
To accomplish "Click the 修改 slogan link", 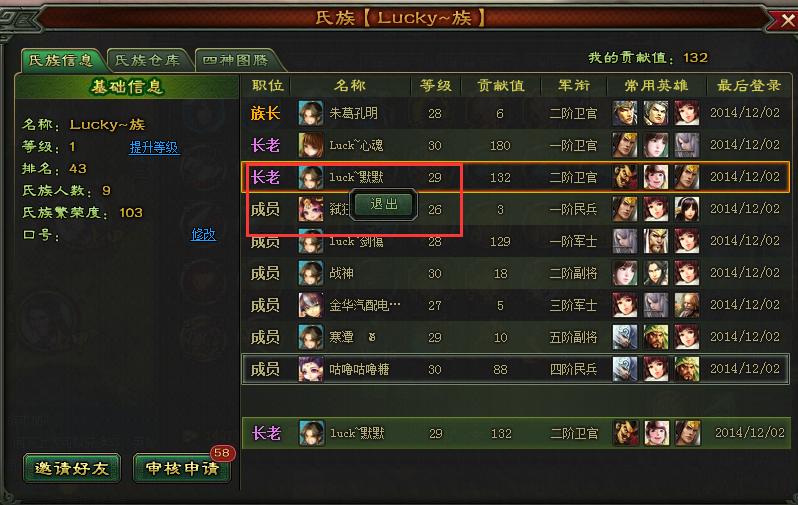I will (x=203, y=235).
